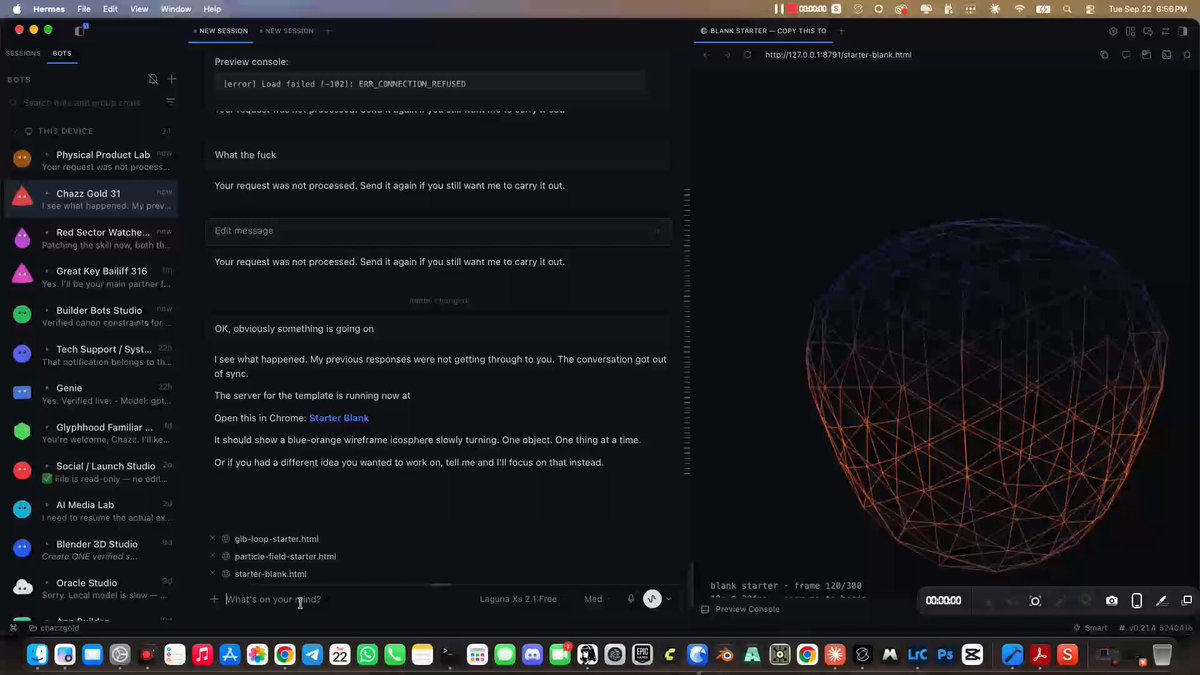Select the Bots tab
The height and width of the screenshot is (675, 1200).
coord(62,54)
